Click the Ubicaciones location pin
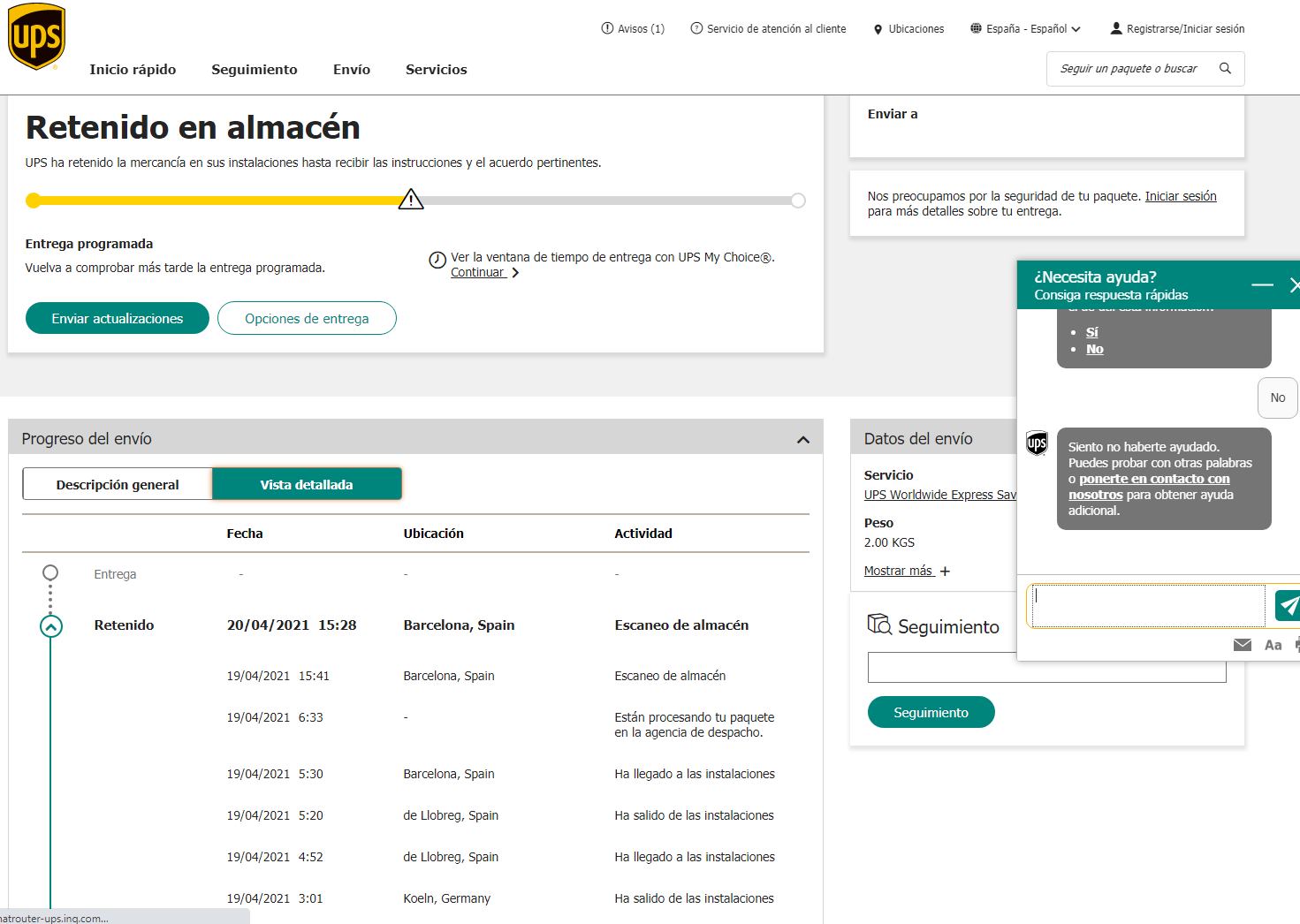This screenshot has width=1300, height=924. click(878, 29)
